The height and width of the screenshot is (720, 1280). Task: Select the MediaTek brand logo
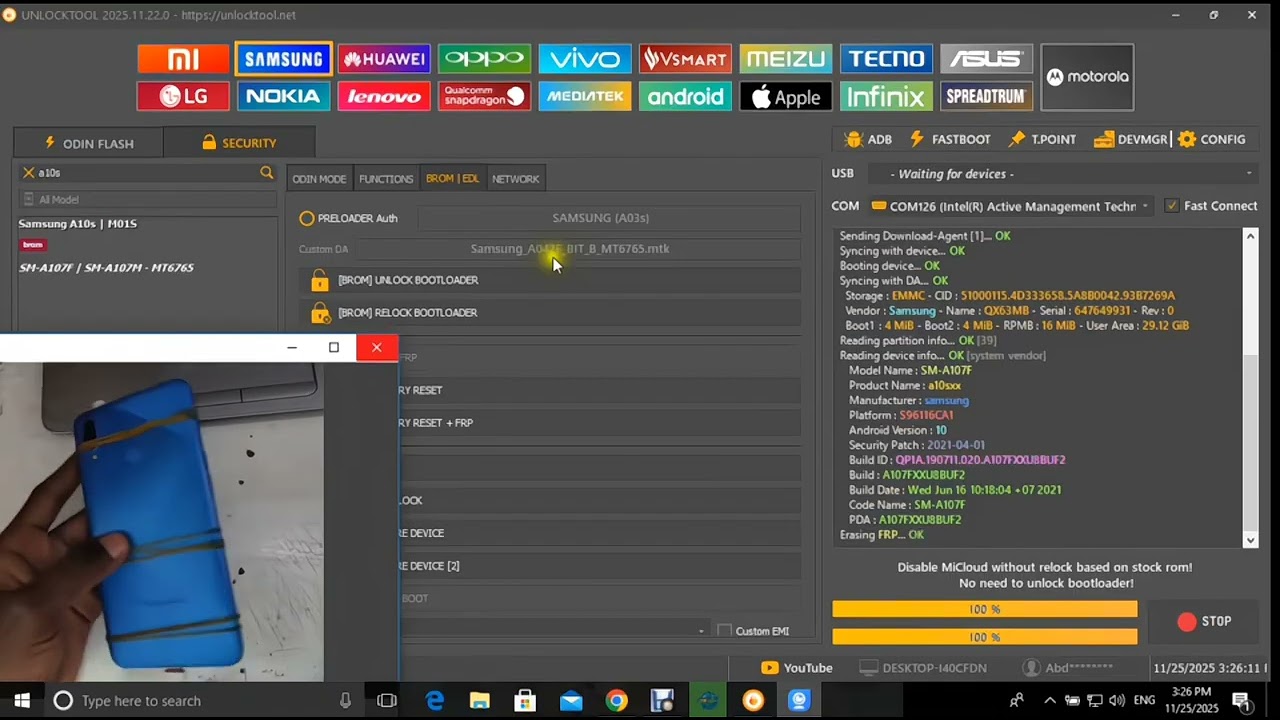585,96
